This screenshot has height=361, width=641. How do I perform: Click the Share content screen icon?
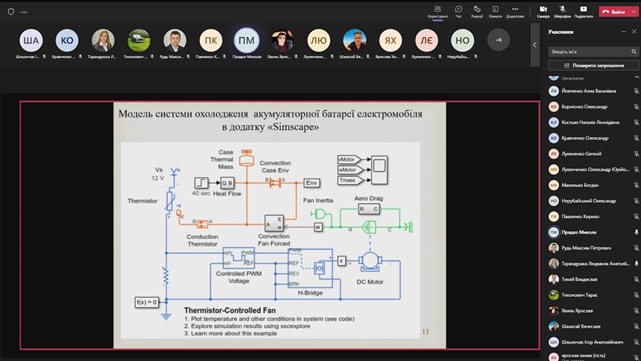click(x=583, y=11)
